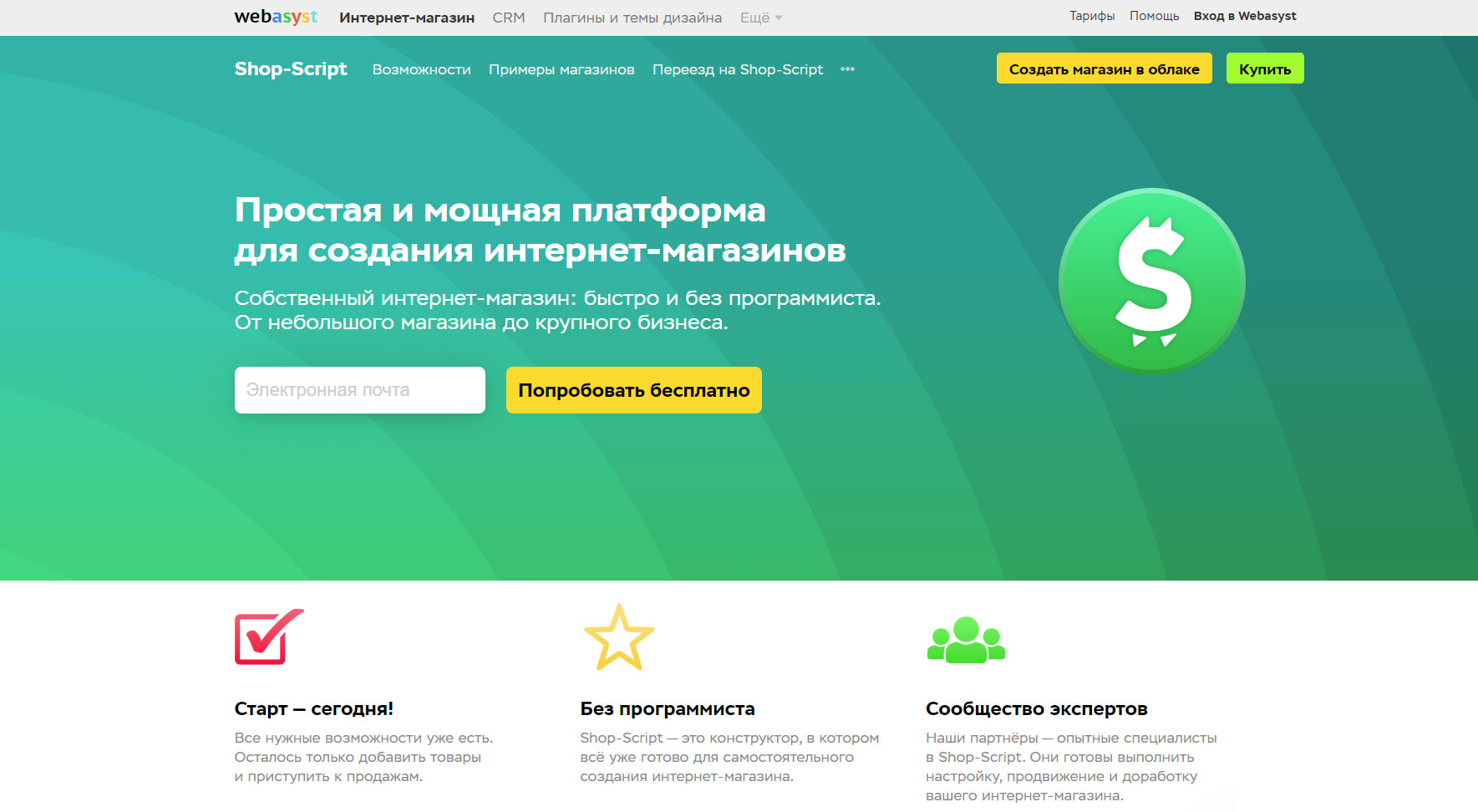Viewport: 1478px width, 812px height.
Task: Click the heading Старт — сегодня!
Action: (314, 708)
